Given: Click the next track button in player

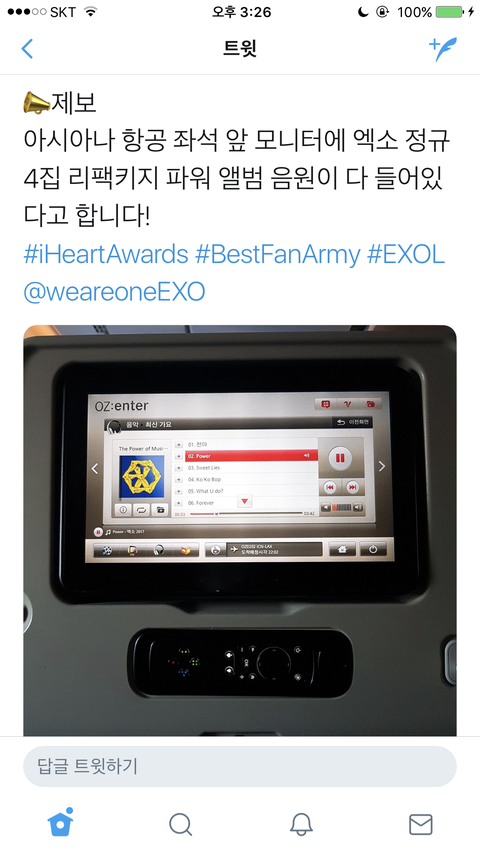Looking at the screenshot, I should (352, 487).
